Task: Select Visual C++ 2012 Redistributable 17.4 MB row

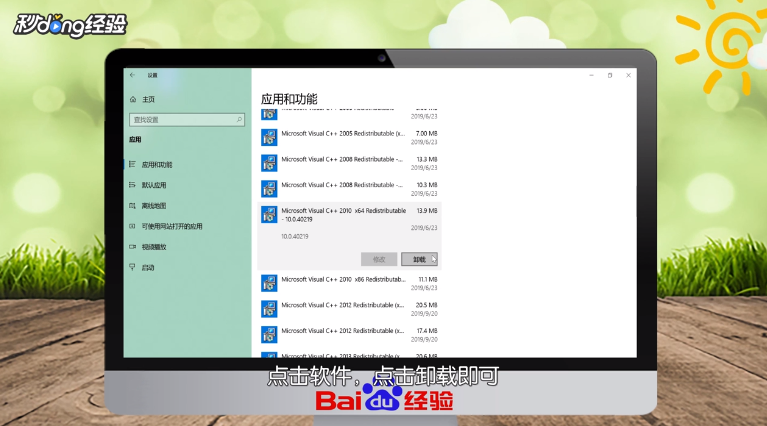Action: tap(349, 335)
